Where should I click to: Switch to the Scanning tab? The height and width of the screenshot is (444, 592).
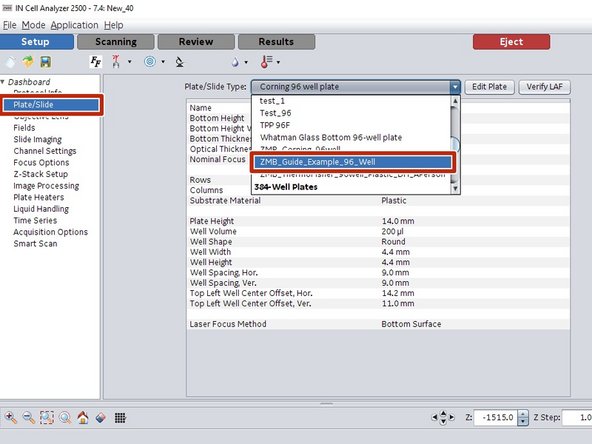click(x=116, y=42)
